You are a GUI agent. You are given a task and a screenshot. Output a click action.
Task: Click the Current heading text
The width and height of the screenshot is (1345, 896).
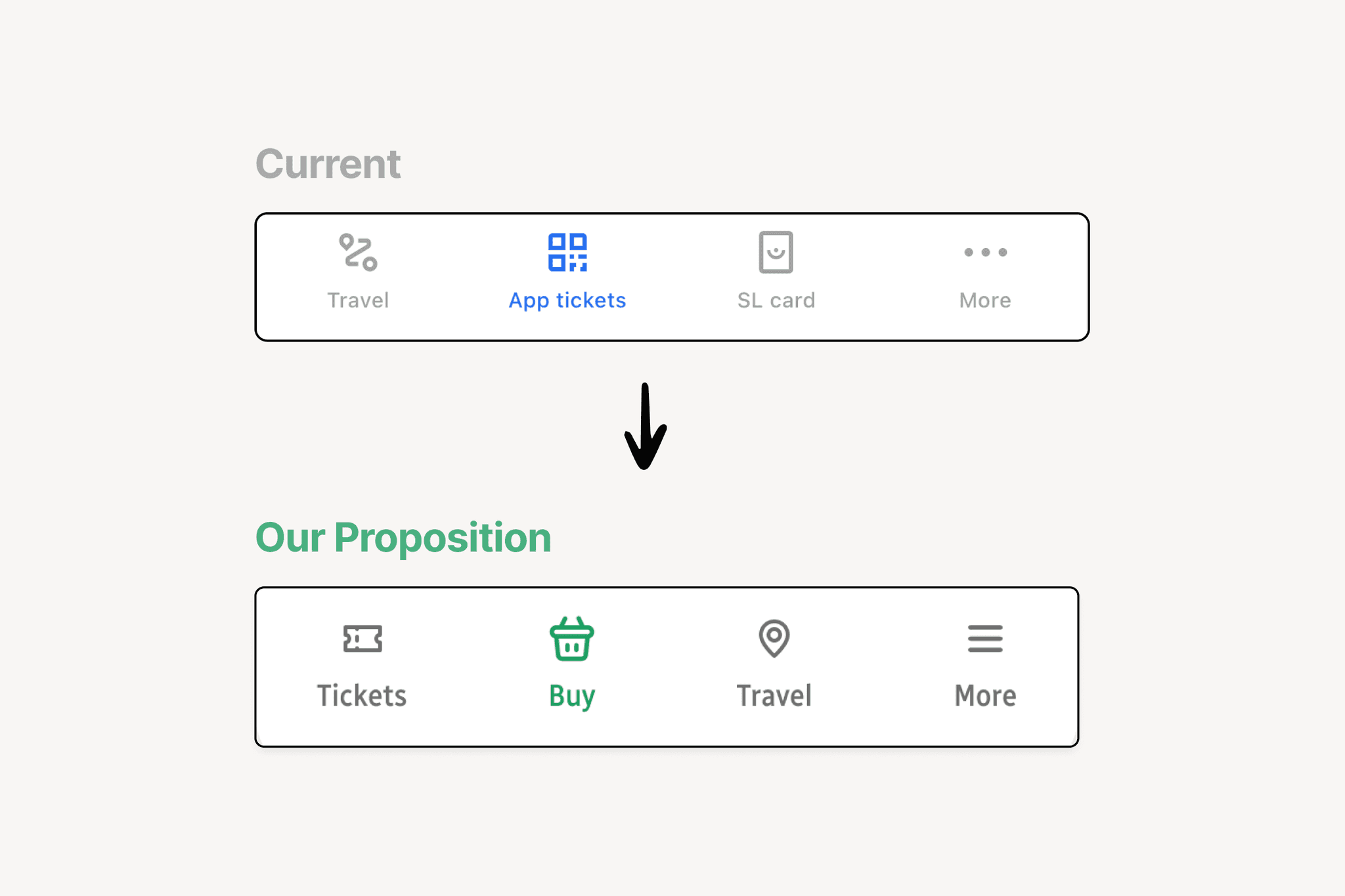328,164
